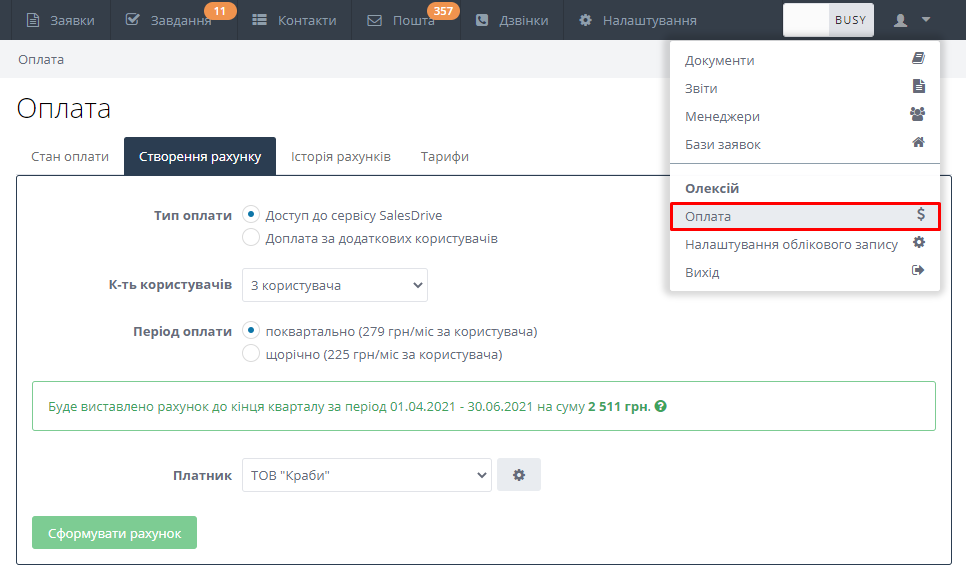Click the home icon beside Бази заявок
The height and width of the screenshot is (570, 966).
click(918, 143)
